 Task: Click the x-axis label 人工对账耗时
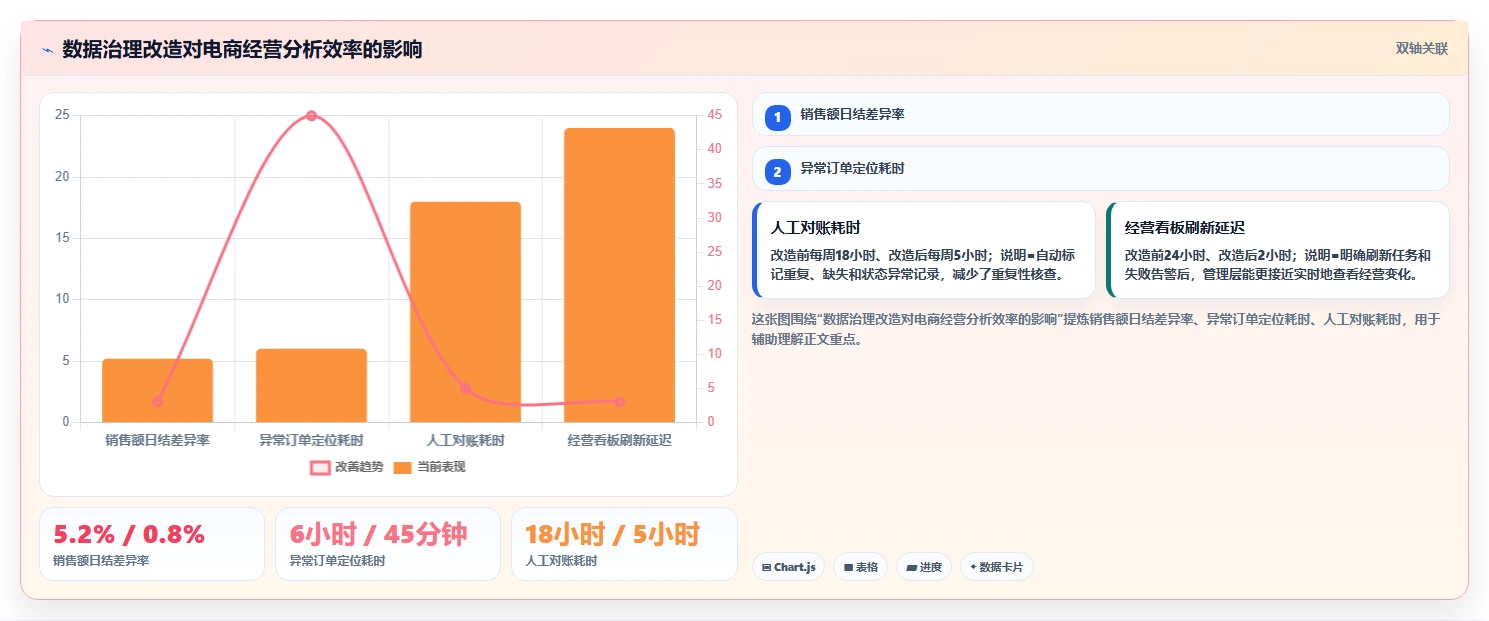click(465, 440)
